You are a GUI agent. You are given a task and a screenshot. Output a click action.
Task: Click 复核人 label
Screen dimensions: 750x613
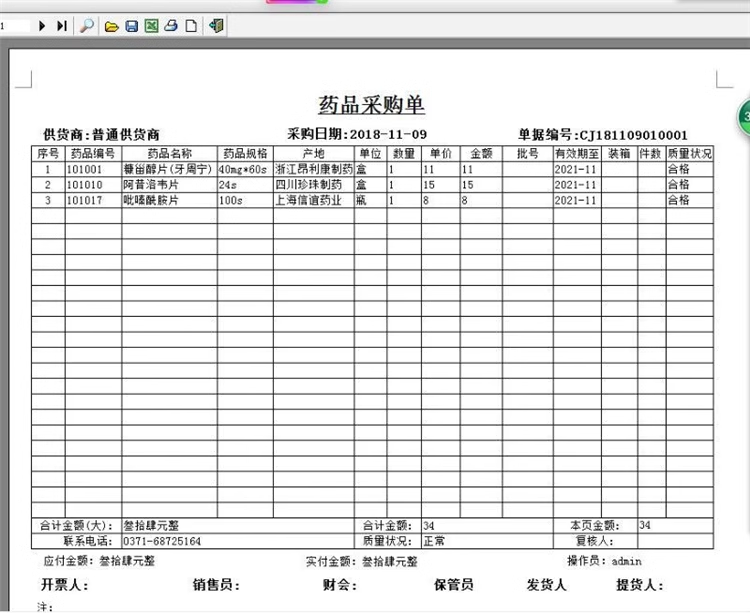(594, 541)
